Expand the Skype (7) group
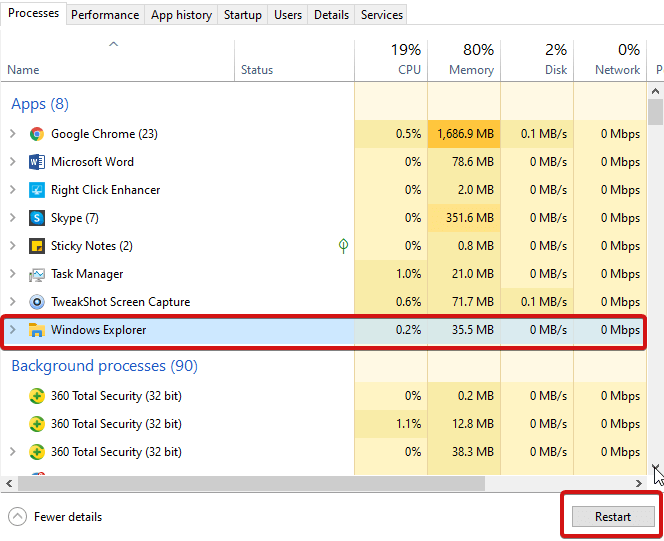 click(13, 218)
